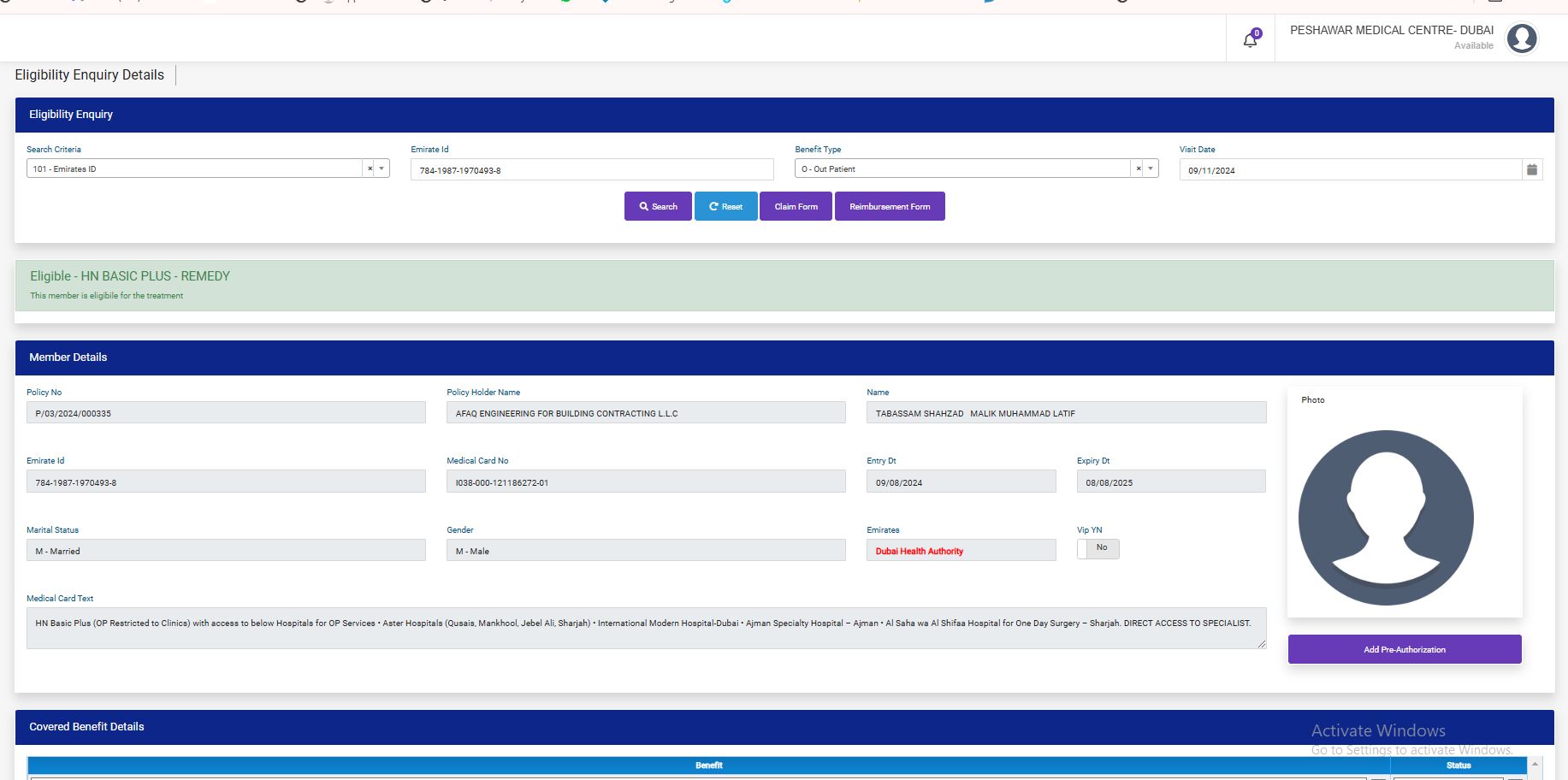The width and height of the screenshot is (1568, 780).
Task: Expand the Search Criteria dropdown arrow
Action: (x=382, y=169)
